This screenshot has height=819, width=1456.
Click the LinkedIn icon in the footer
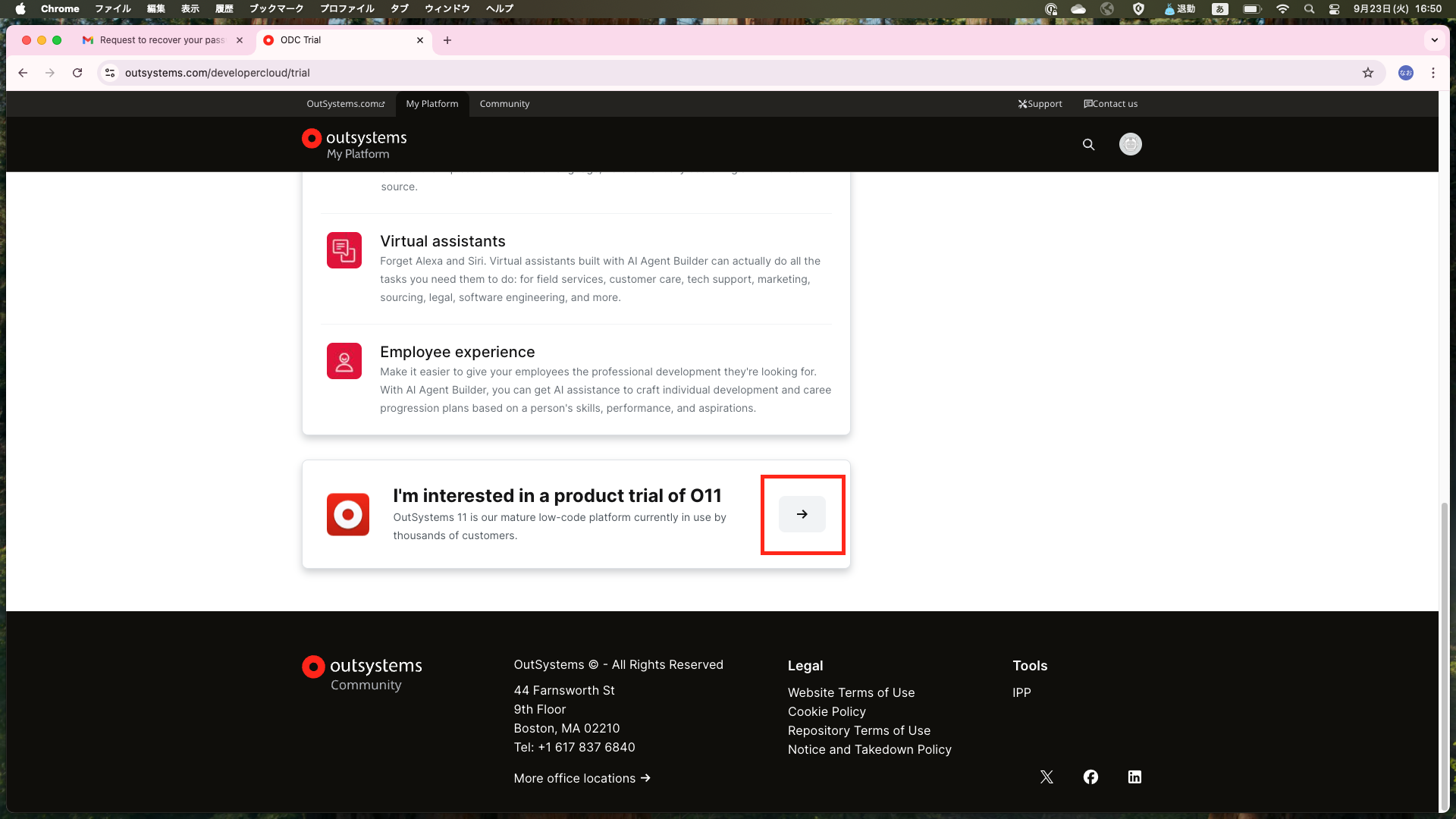click(1134, 777)
